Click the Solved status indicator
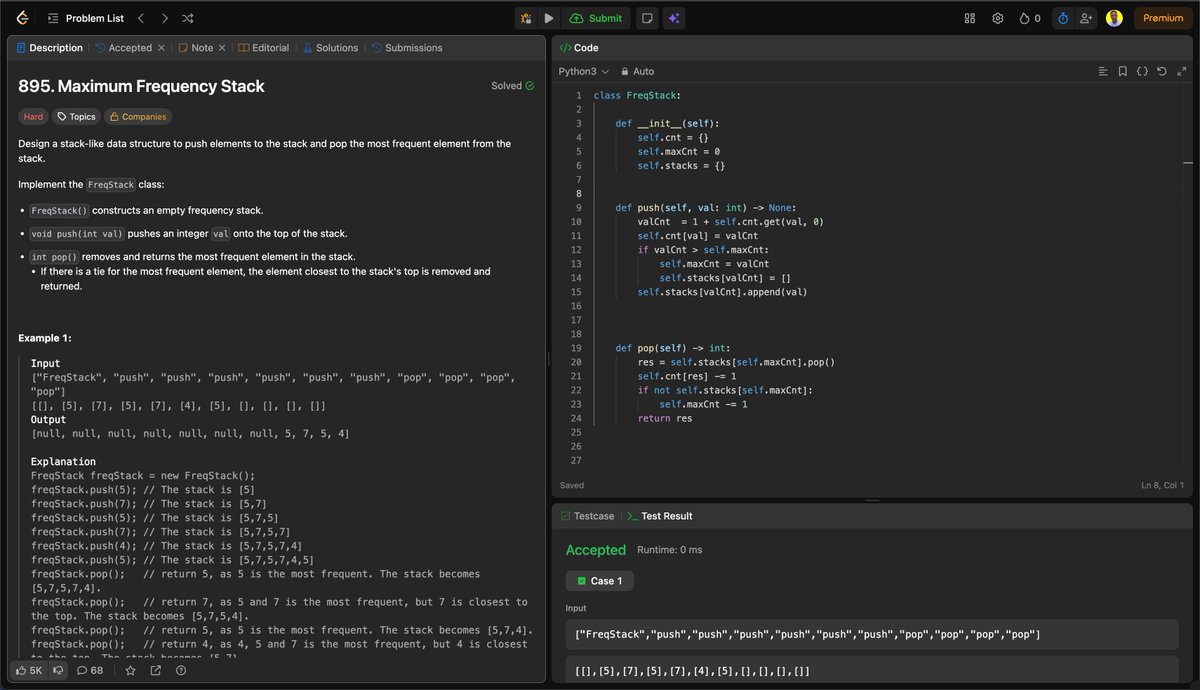1200x690 pixels. 513,86
